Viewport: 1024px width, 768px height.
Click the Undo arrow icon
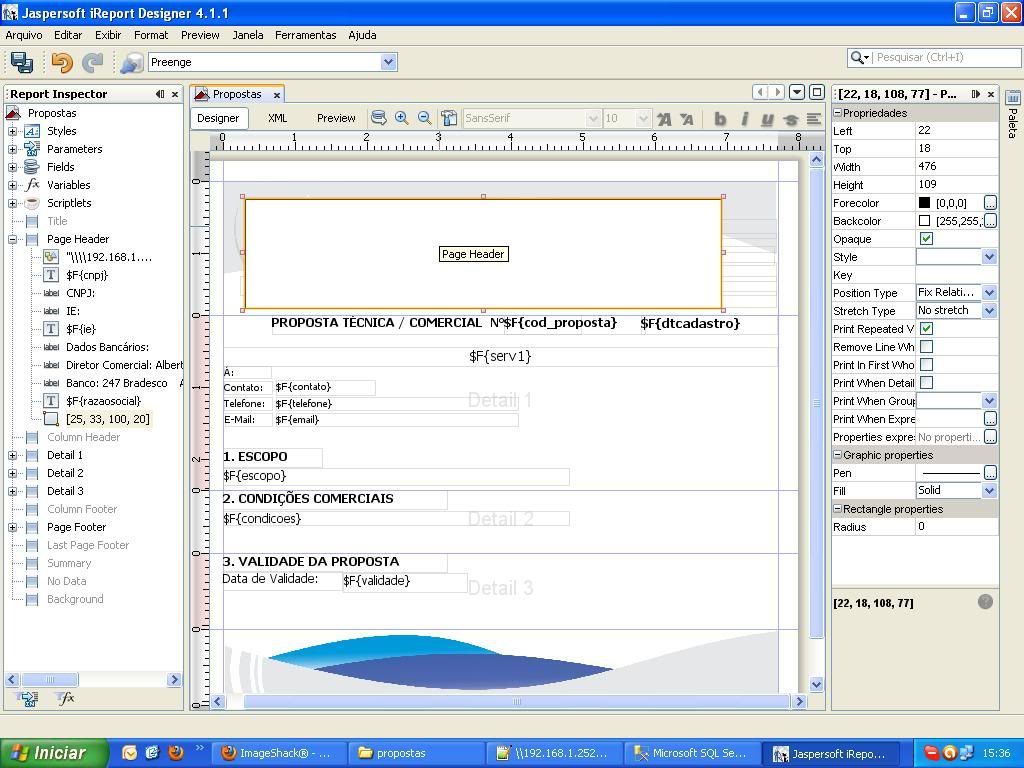click(x=61, y=62)
